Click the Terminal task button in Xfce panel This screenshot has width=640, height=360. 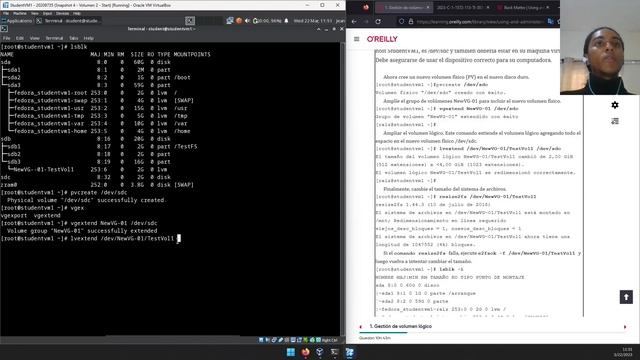pyautogui.click(x=68, y=21)
